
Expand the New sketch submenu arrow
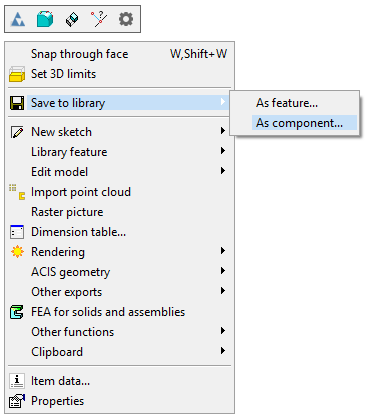223,131
